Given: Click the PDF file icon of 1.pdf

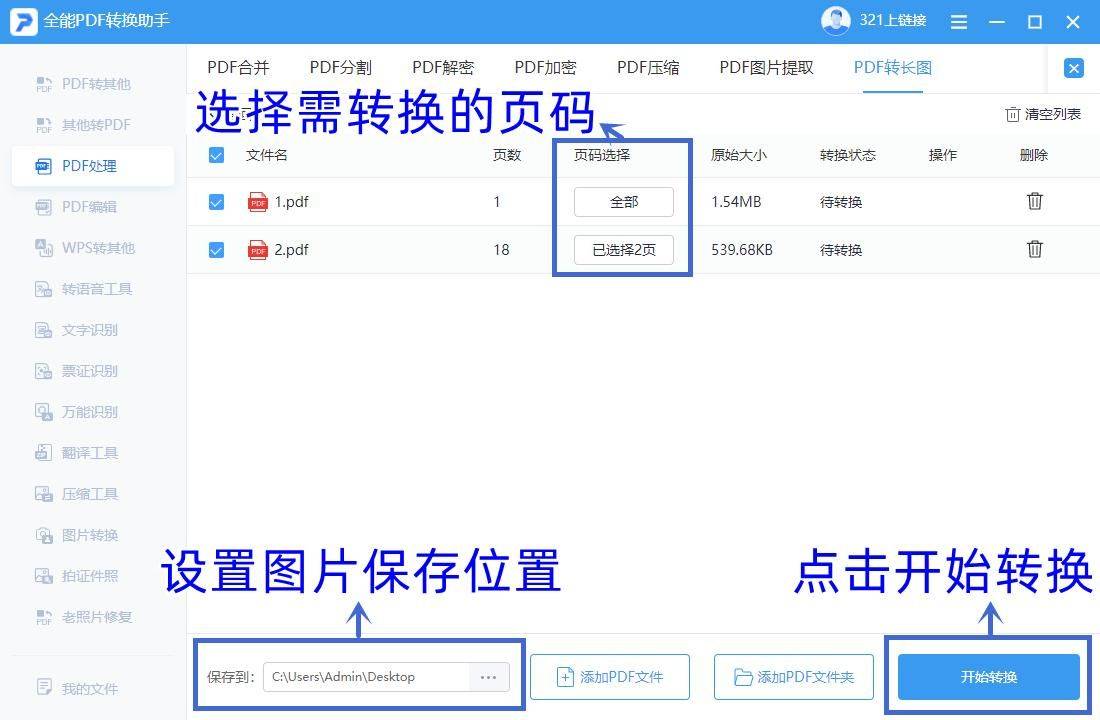Looking at the screenshot, I should tap(257, 202).
